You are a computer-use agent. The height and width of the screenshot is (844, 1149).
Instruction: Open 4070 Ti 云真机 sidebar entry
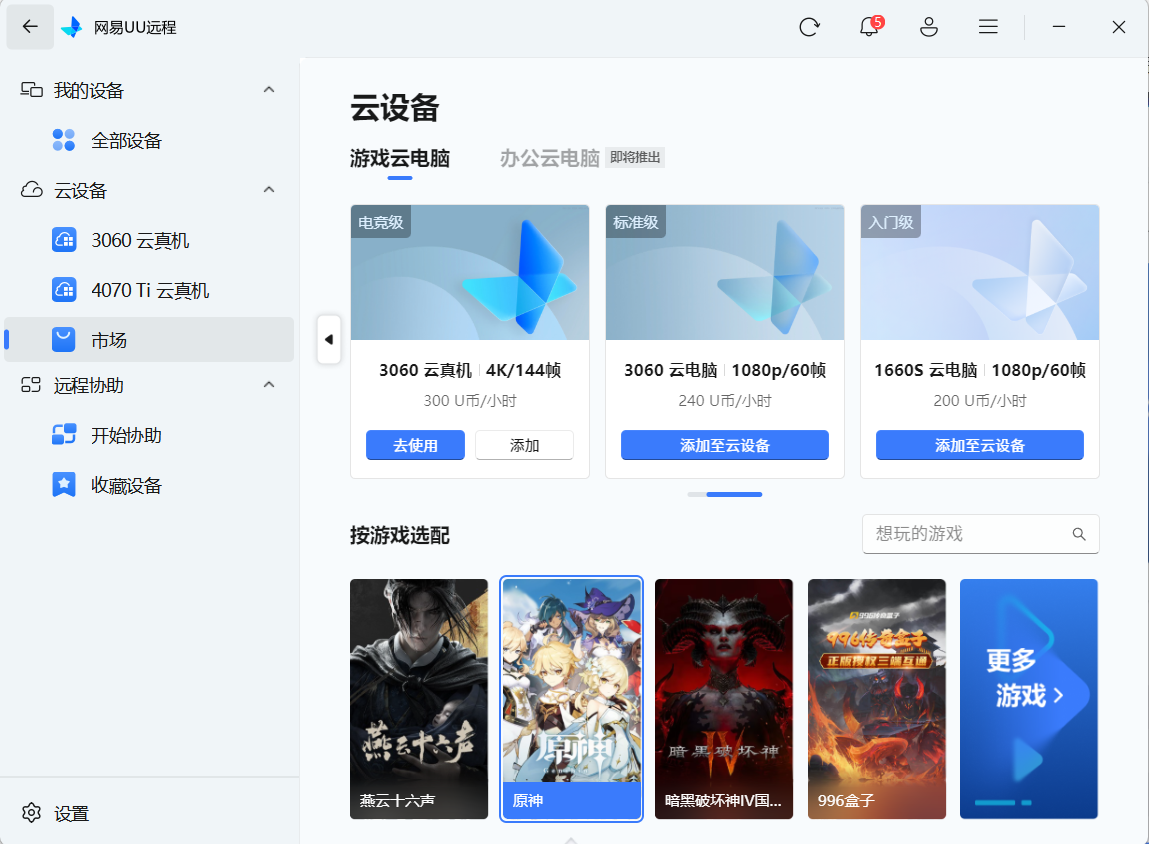pyautogui.click(x=149, y=289)
